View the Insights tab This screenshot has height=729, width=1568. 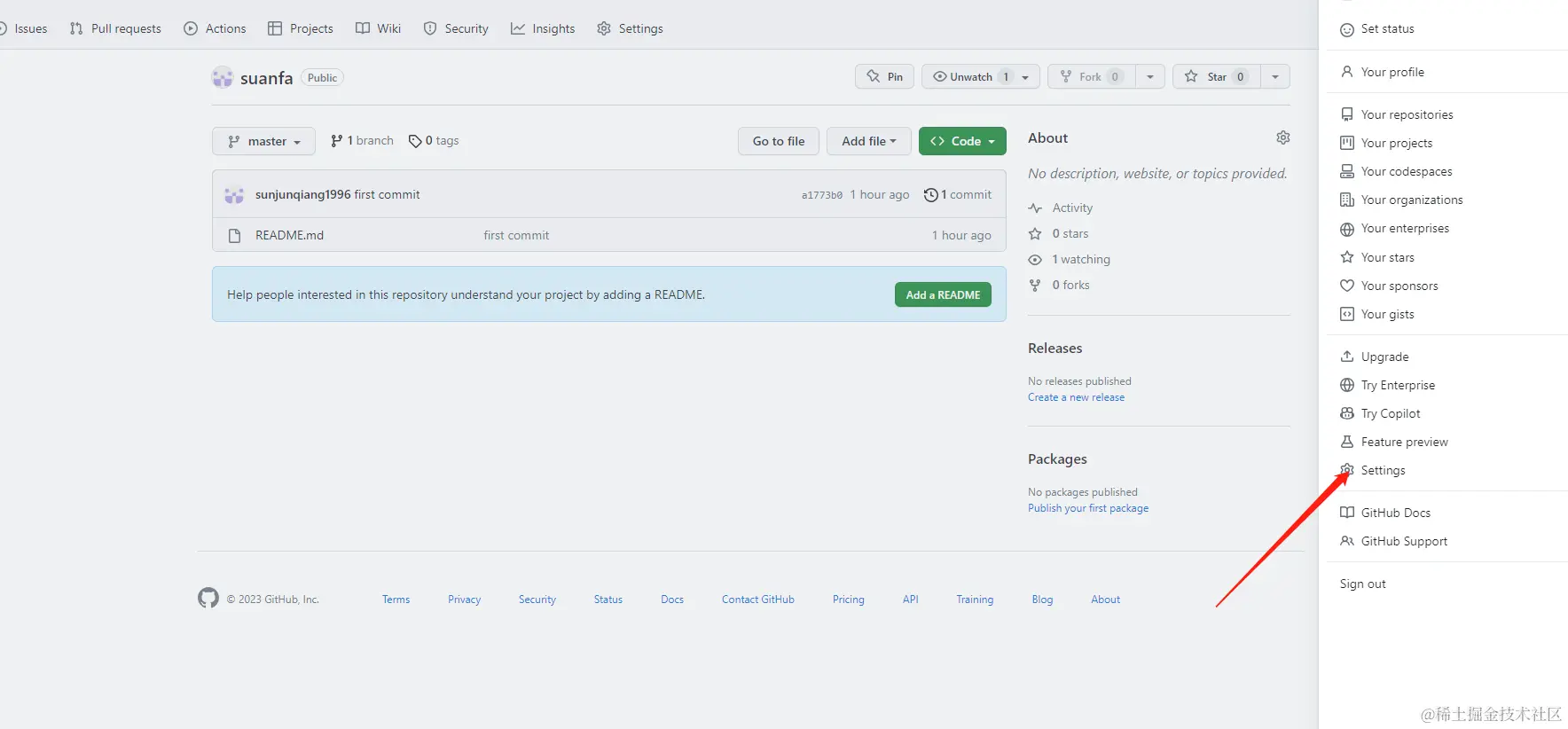point(543,28)
